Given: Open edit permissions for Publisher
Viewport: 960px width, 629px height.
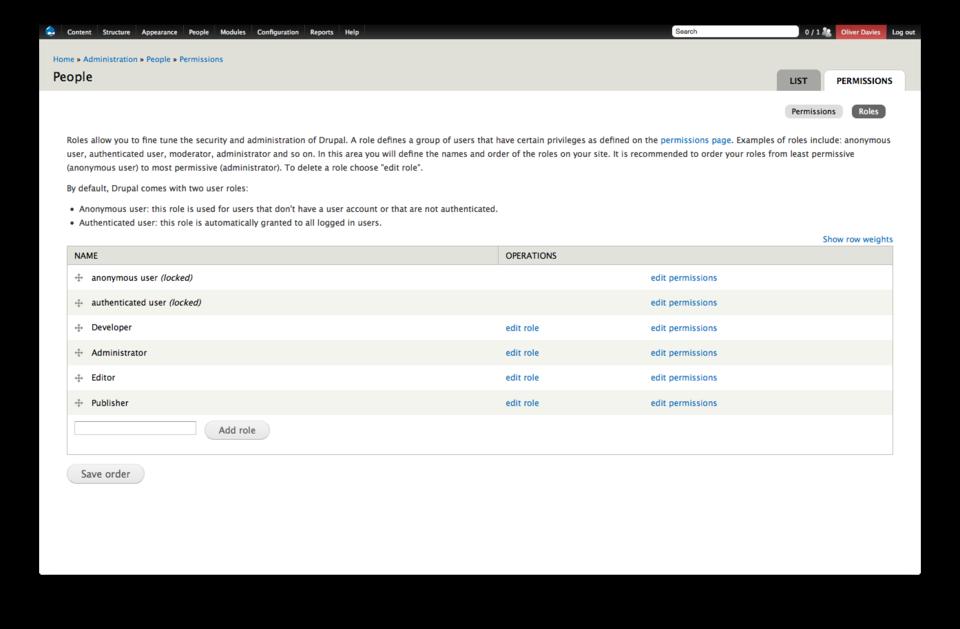Looking at the screenshot, I should point(683,403).
